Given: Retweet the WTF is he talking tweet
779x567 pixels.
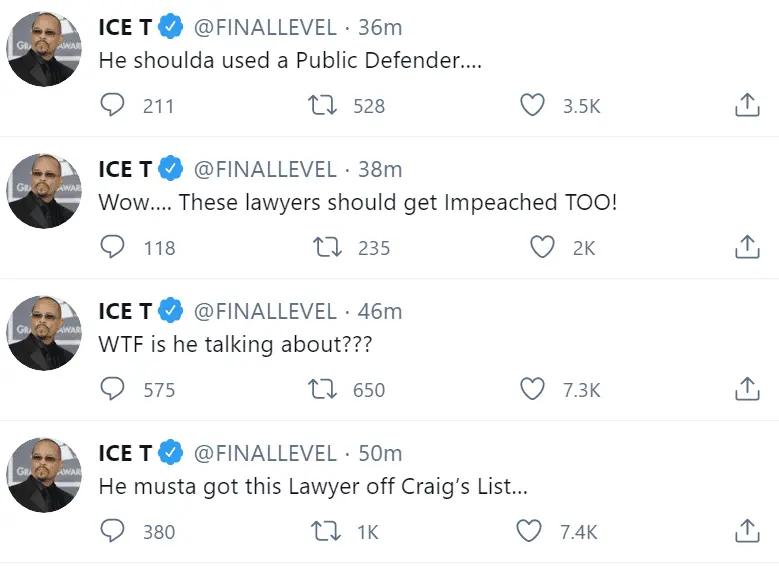Looking at the screenshot, I should tap(326, 389).
